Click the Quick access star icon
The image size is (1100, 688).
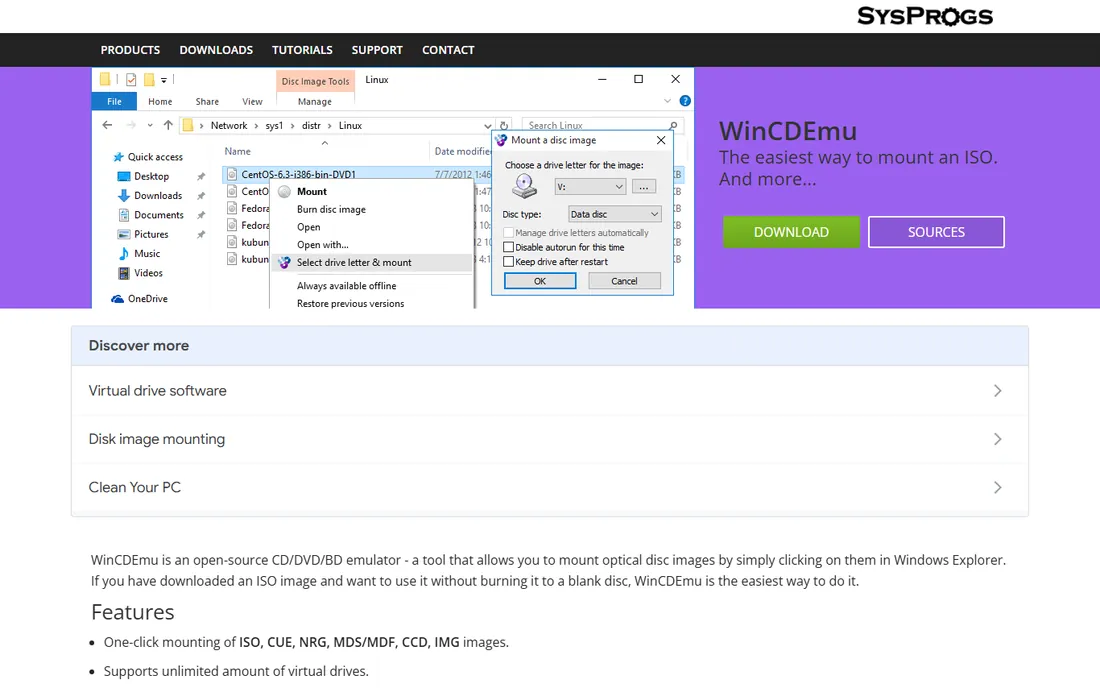click(x=119, y=157)
